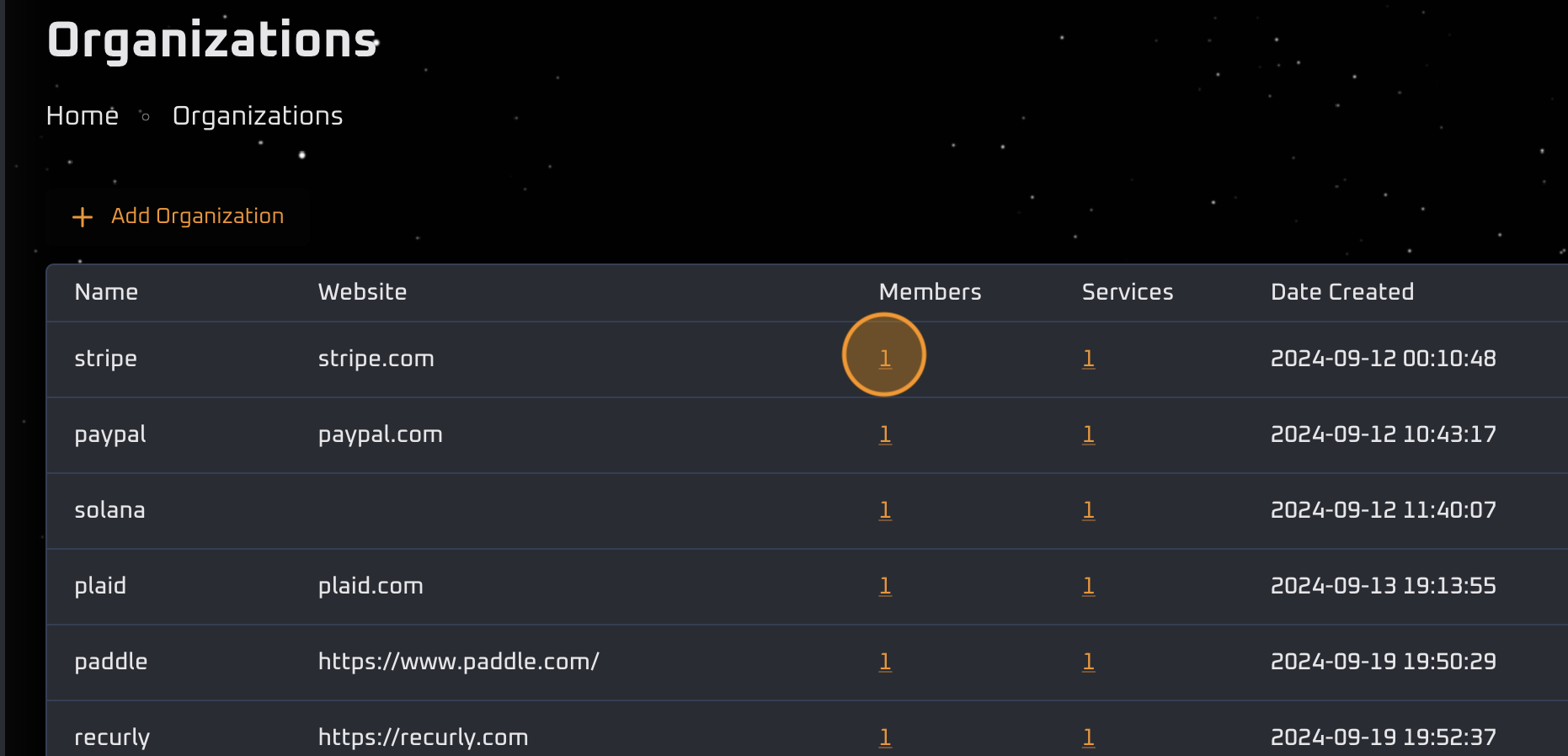
Task: Click the Services column header
Action: [1127, 292]
